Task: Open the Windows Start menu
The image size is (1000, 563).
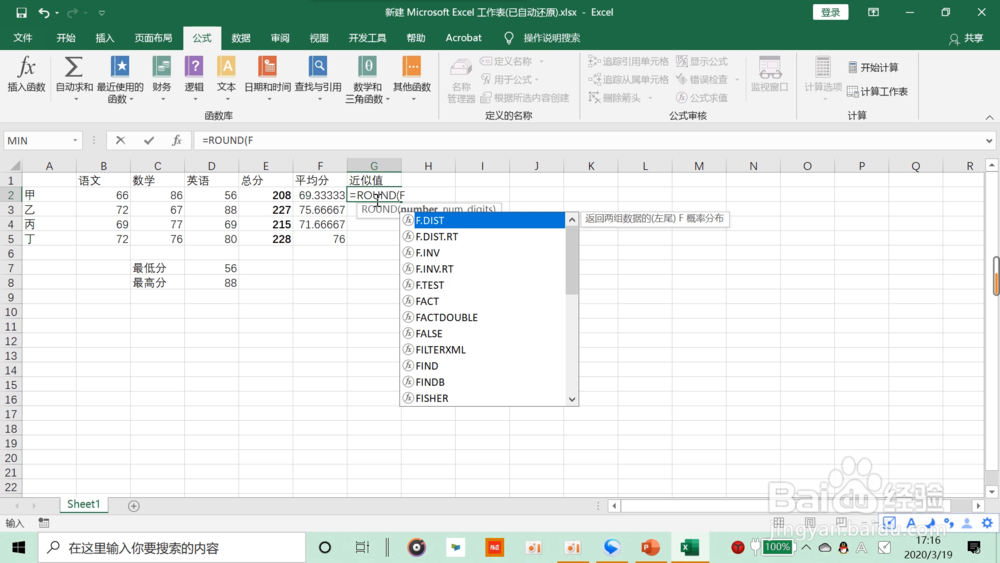Action: [x=18, y=548]
